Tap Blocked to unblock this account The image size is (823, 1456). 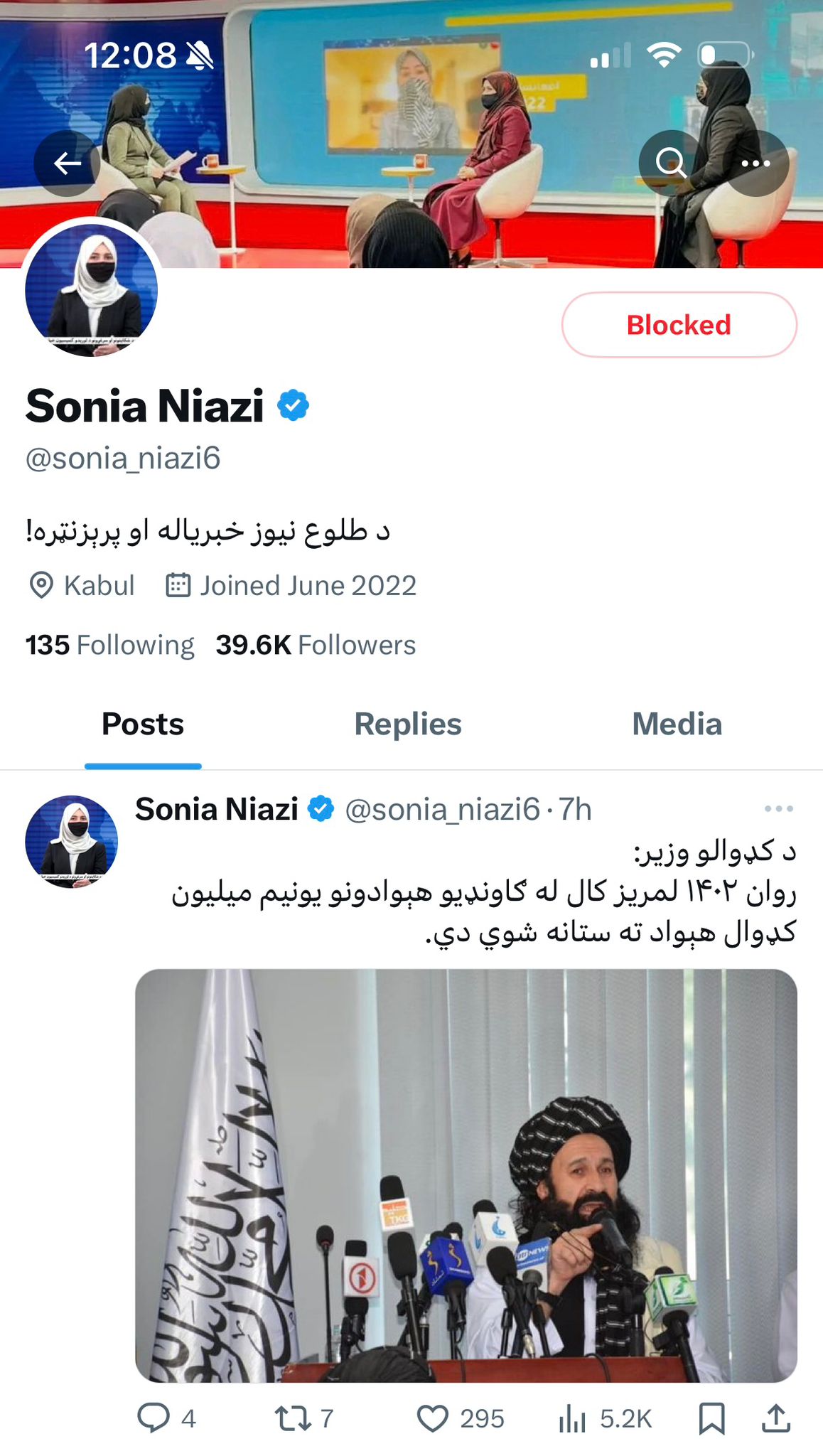pyautogui.click(x=678, y=325)
